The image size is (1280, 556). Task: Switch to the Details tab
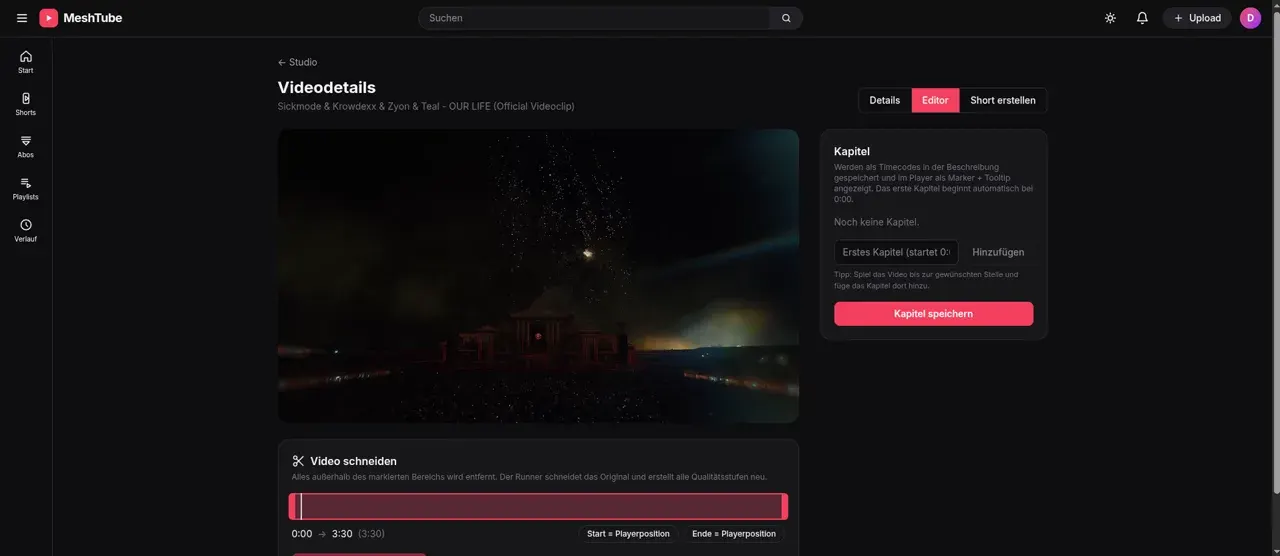pos(885,100)
